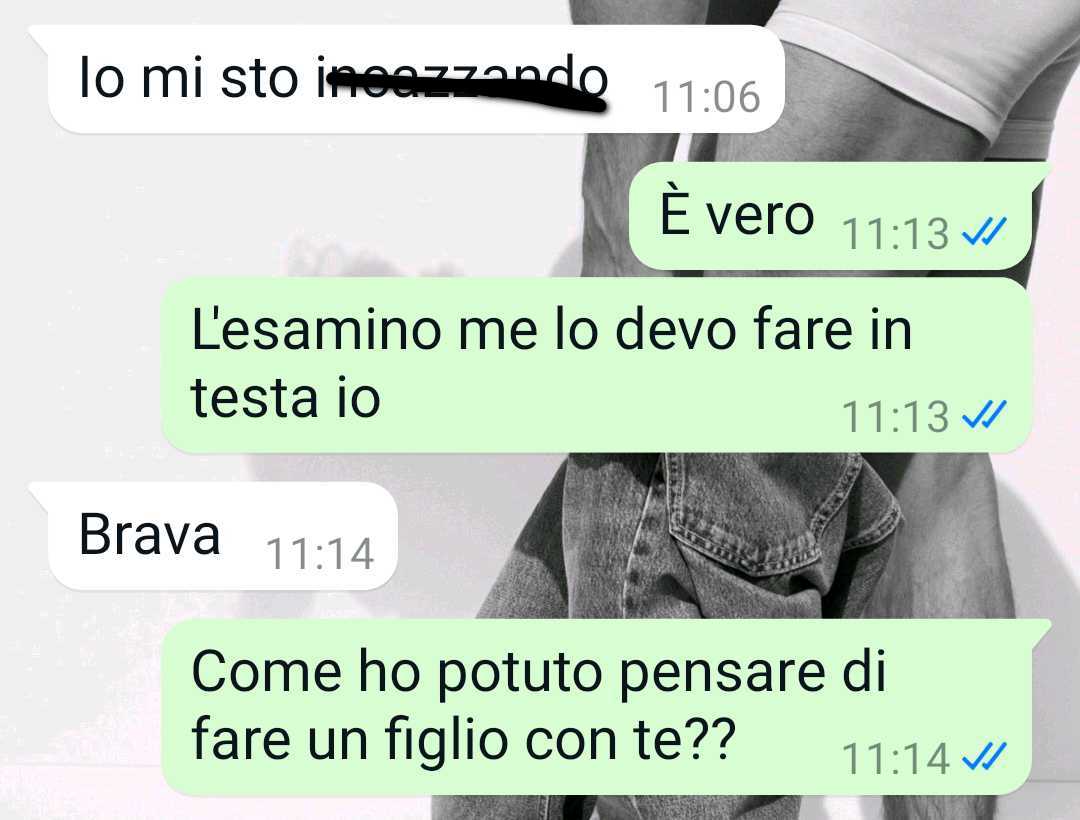
Task: Tap the 11:06 timestamp on first message
Action: click(x=707, y=97)
